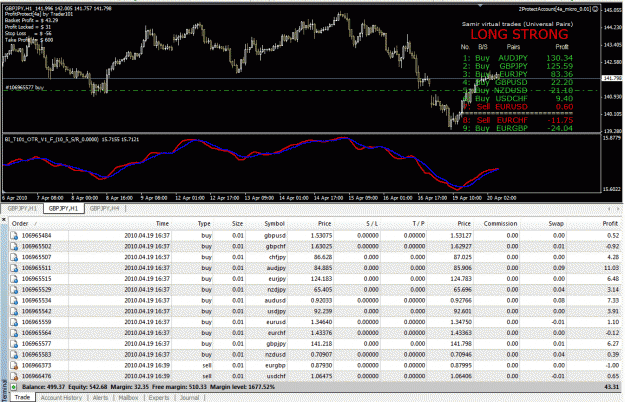This screenshot has height=402, width=625.
Task: Select the icon of order 106965577 gbpjpy
Action: point(14,343)
